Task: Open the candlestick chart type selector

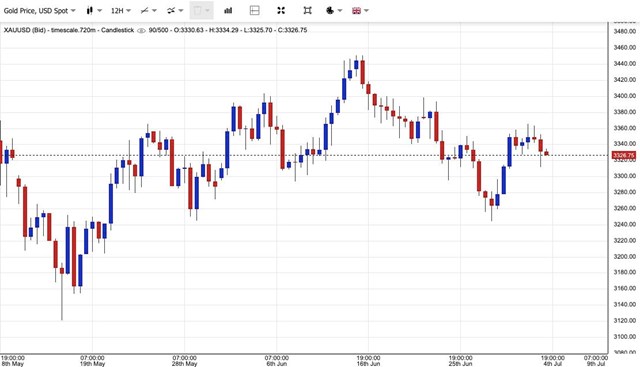Action: [x=94, y=11]
